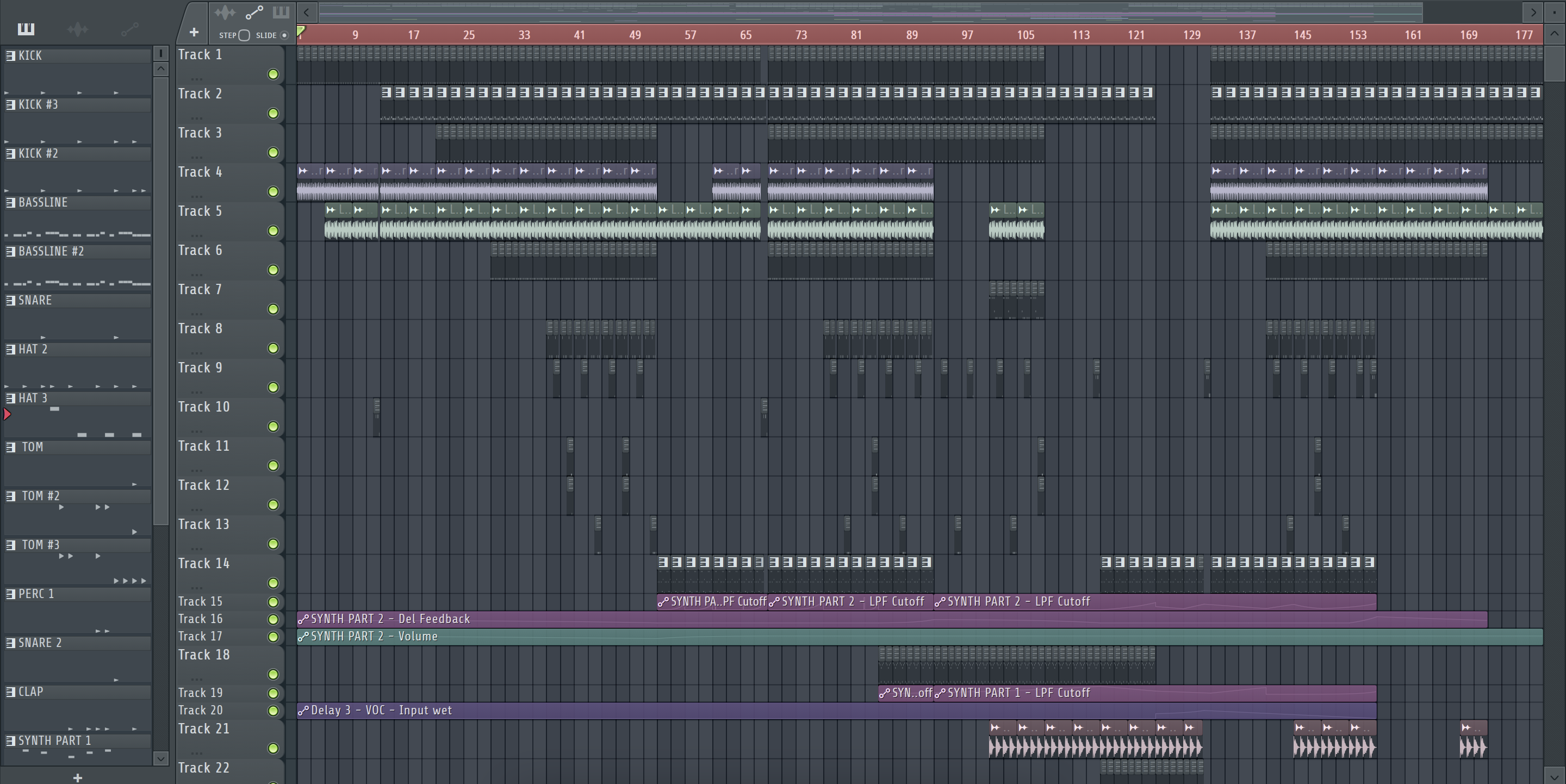
Task: Mute Track 5 with its green LED
Action: [x=274, y=231]
